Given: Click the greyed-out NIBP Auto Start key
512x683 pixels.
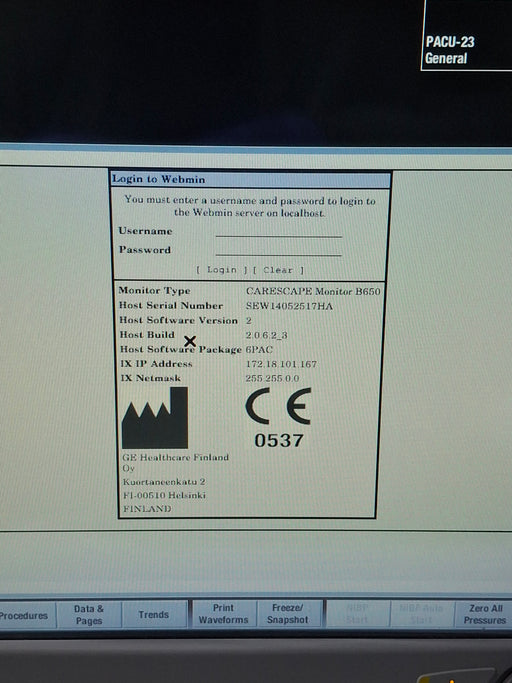Looking at the screenshot, I should click(x=421, y=614).
